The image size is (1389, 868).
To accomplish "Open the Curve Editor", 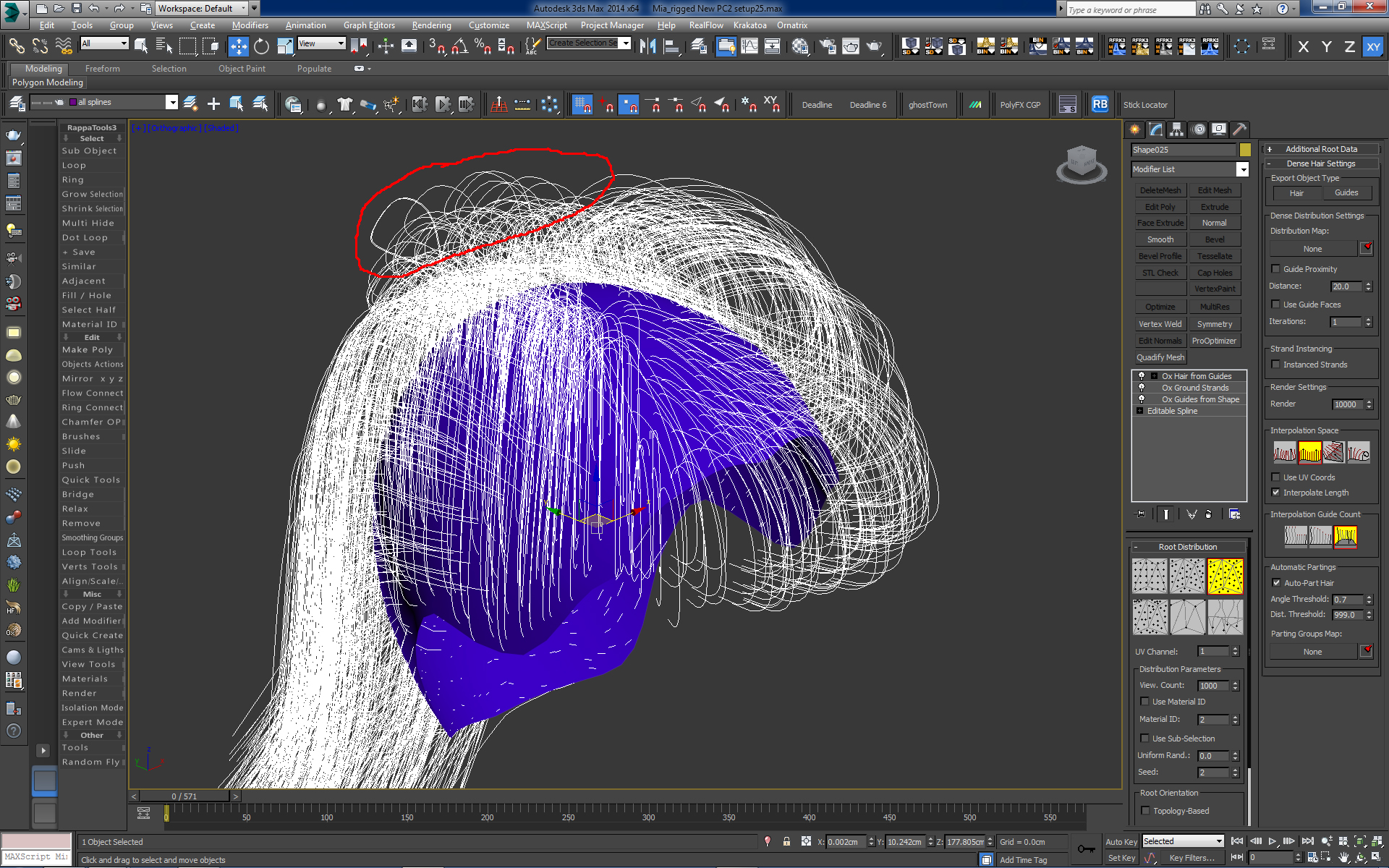I will click(x=749, y=46).
